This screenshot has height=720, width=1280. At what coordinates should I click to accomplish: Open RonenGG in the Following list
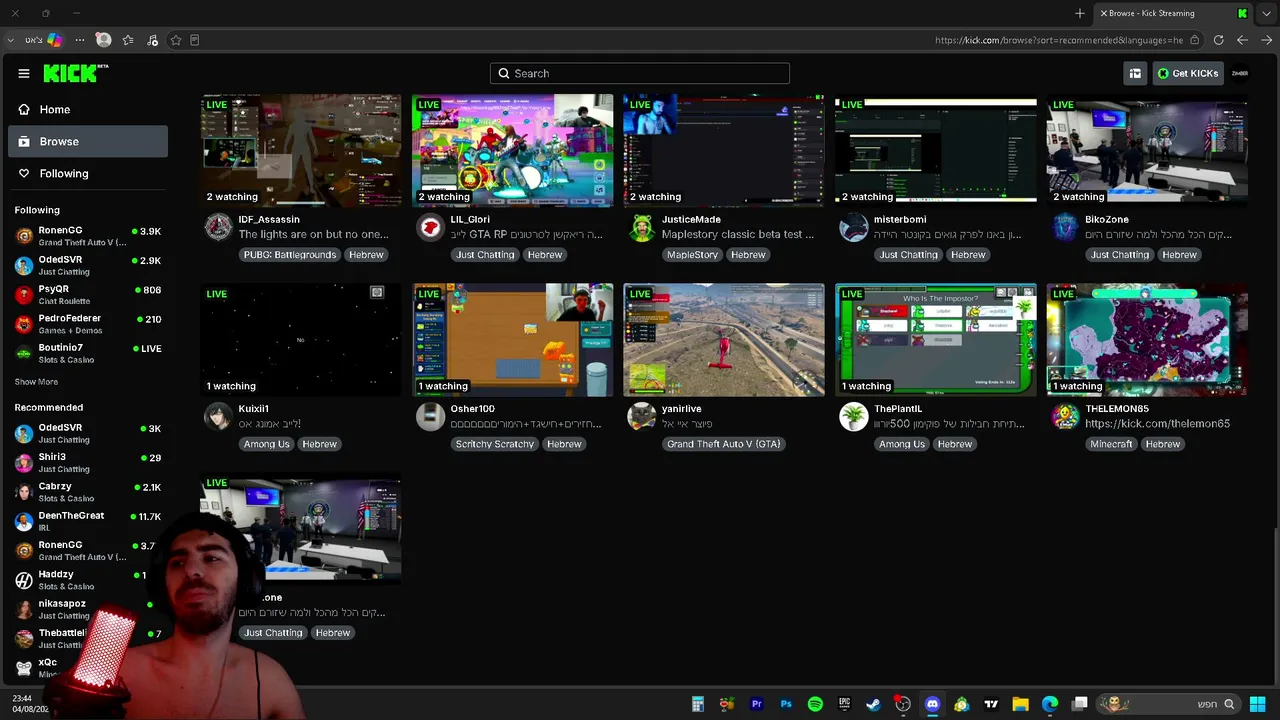pos(88,236)
